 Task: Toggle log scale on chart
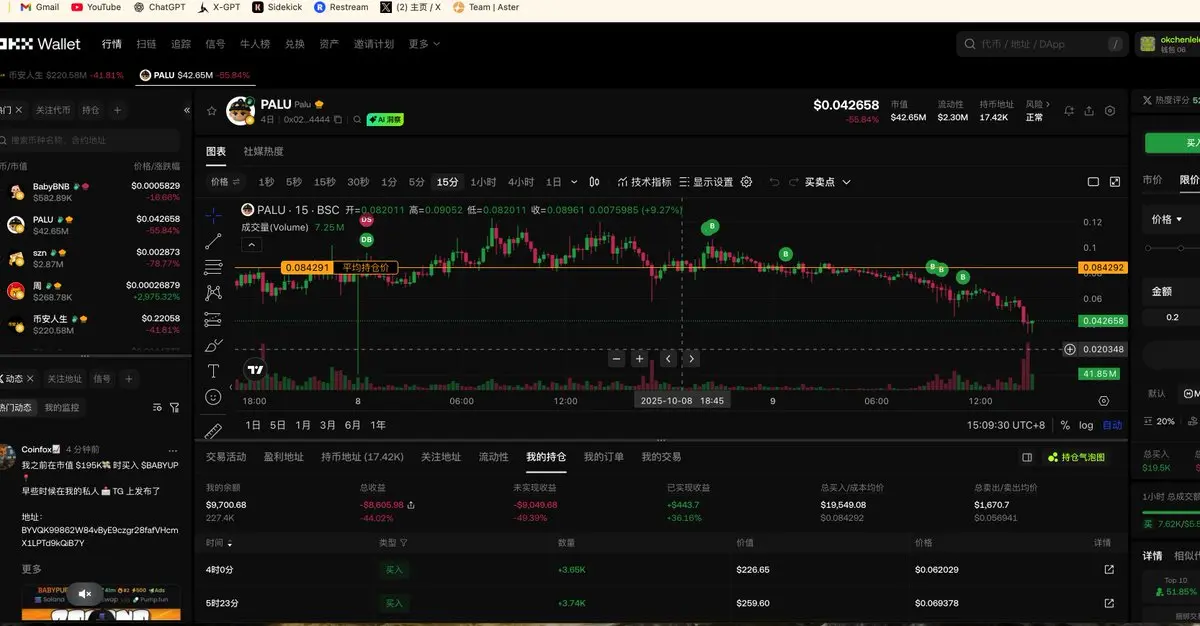1086,425
